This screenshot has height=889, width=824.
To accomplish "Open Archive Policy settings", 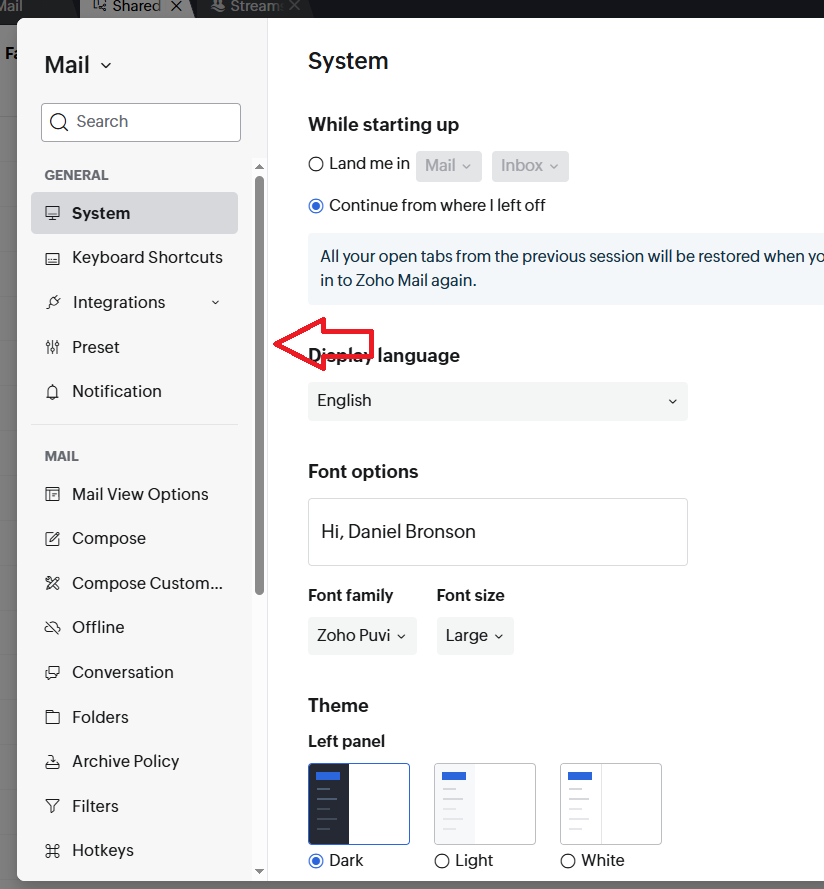I will 134,761.
